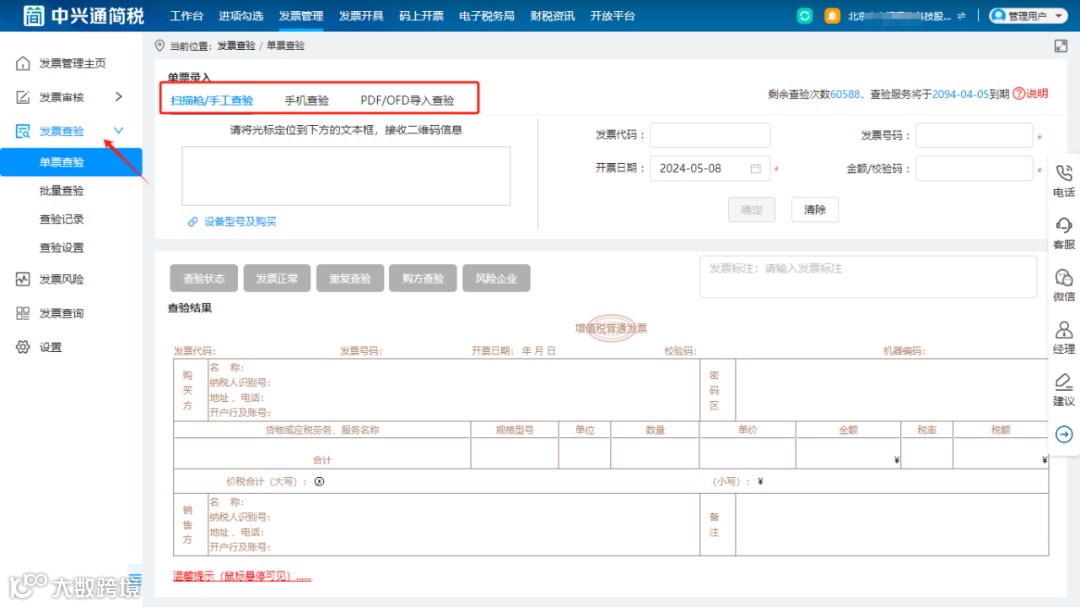Click the 购方查验 button
The height and width of the screenshot is (607, 1080).
point(423,278)
